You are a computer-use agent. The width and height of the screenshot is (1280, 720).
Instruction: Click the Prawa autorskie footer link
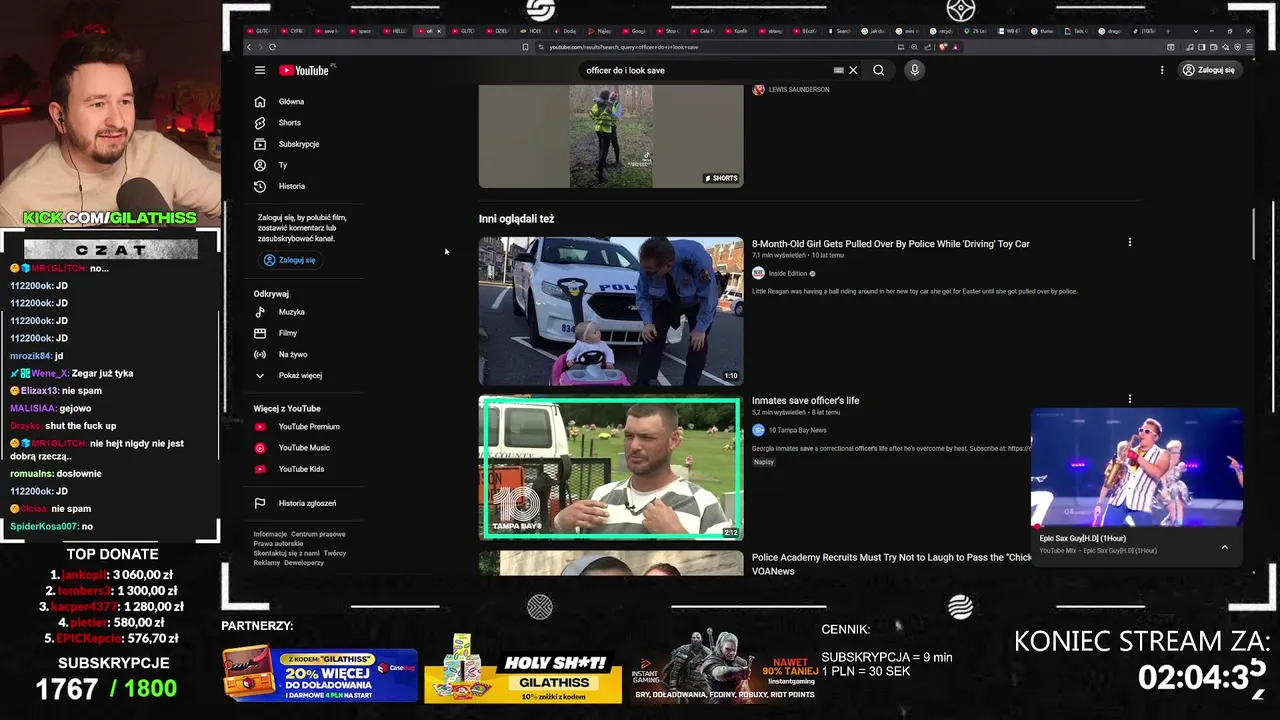point(278,543)
